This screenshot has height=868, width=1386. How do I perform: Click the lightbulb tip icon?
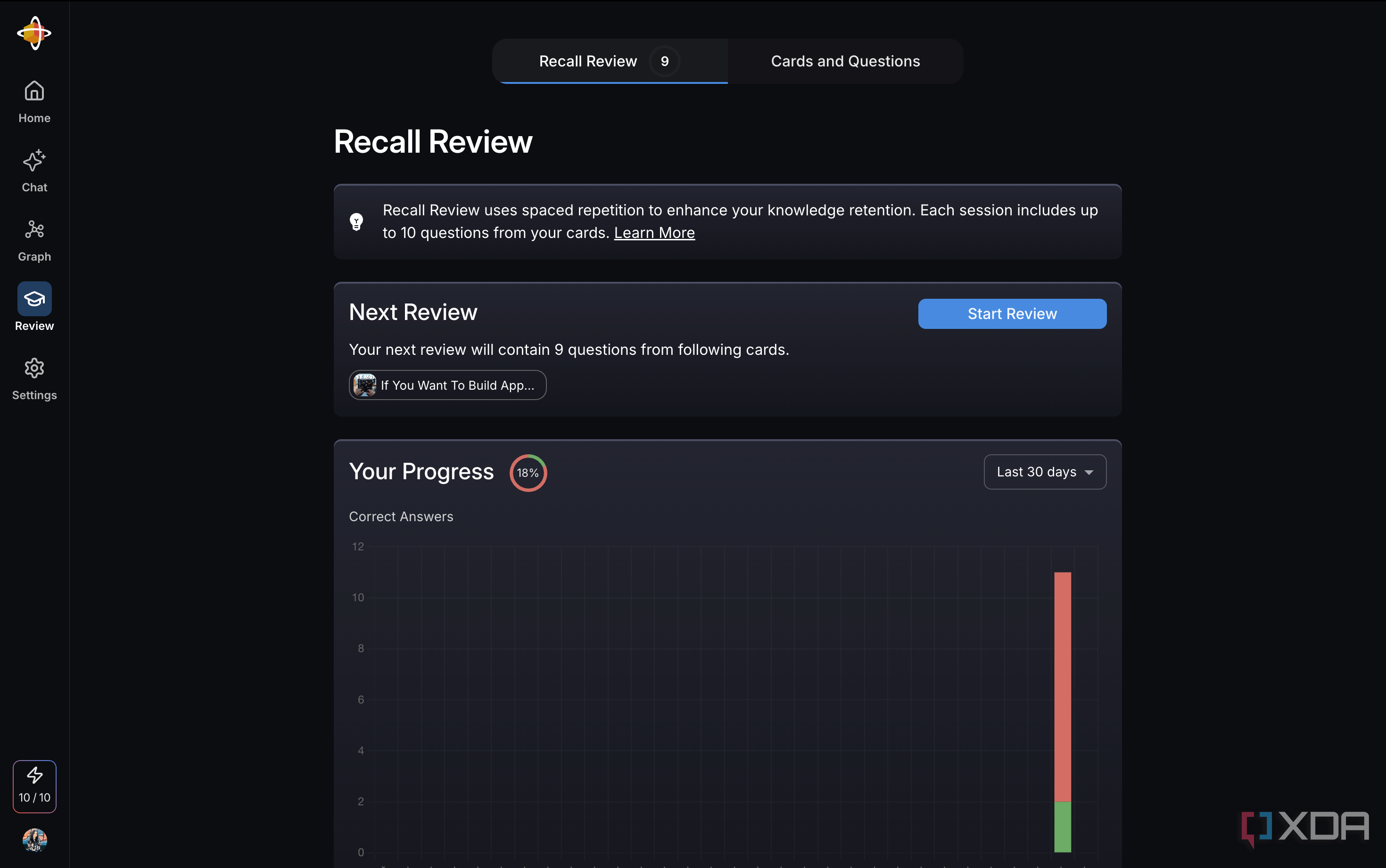click(x=356, y=221)
